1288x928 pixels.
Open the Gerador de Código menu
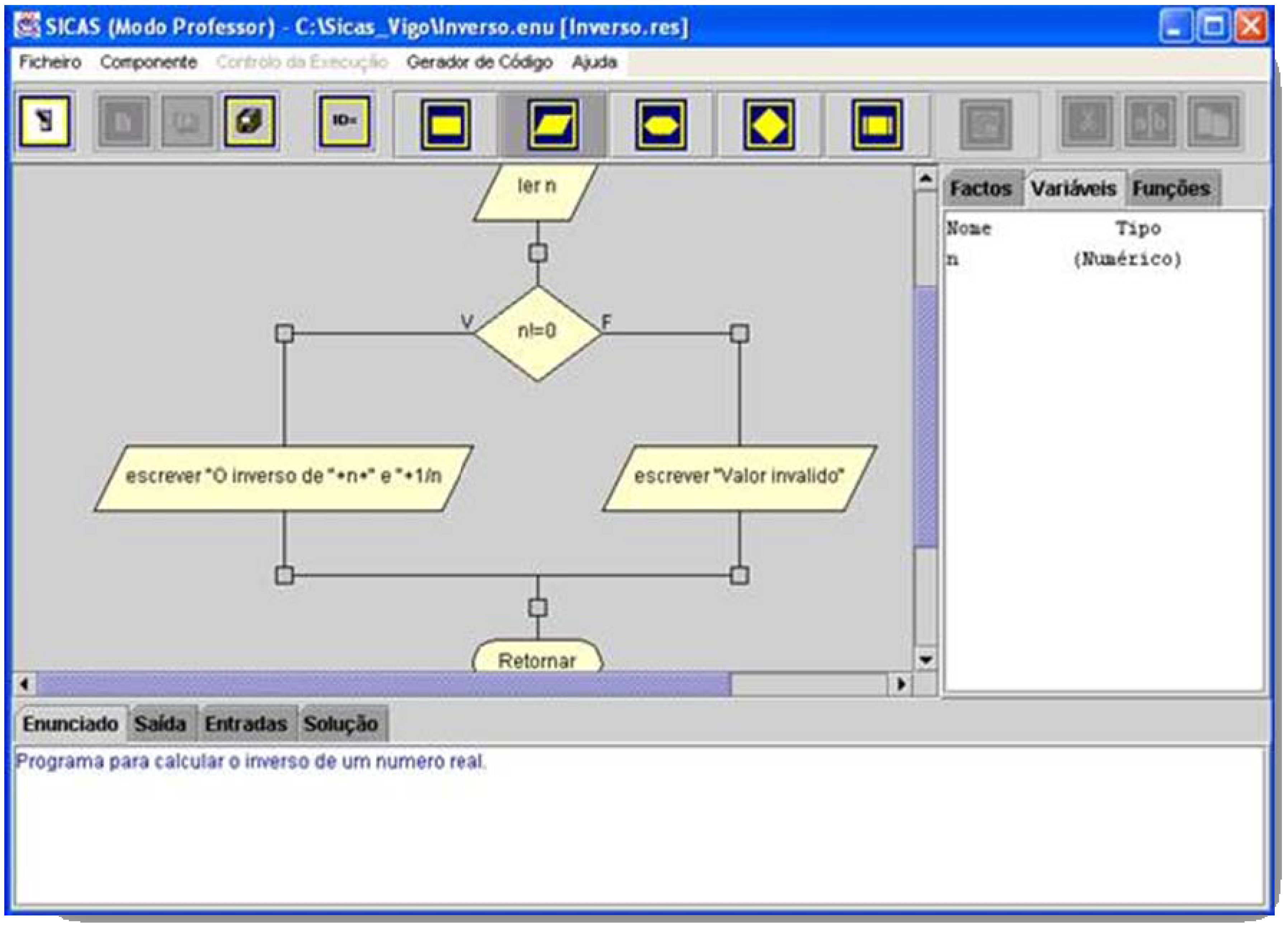click(479, 62)
